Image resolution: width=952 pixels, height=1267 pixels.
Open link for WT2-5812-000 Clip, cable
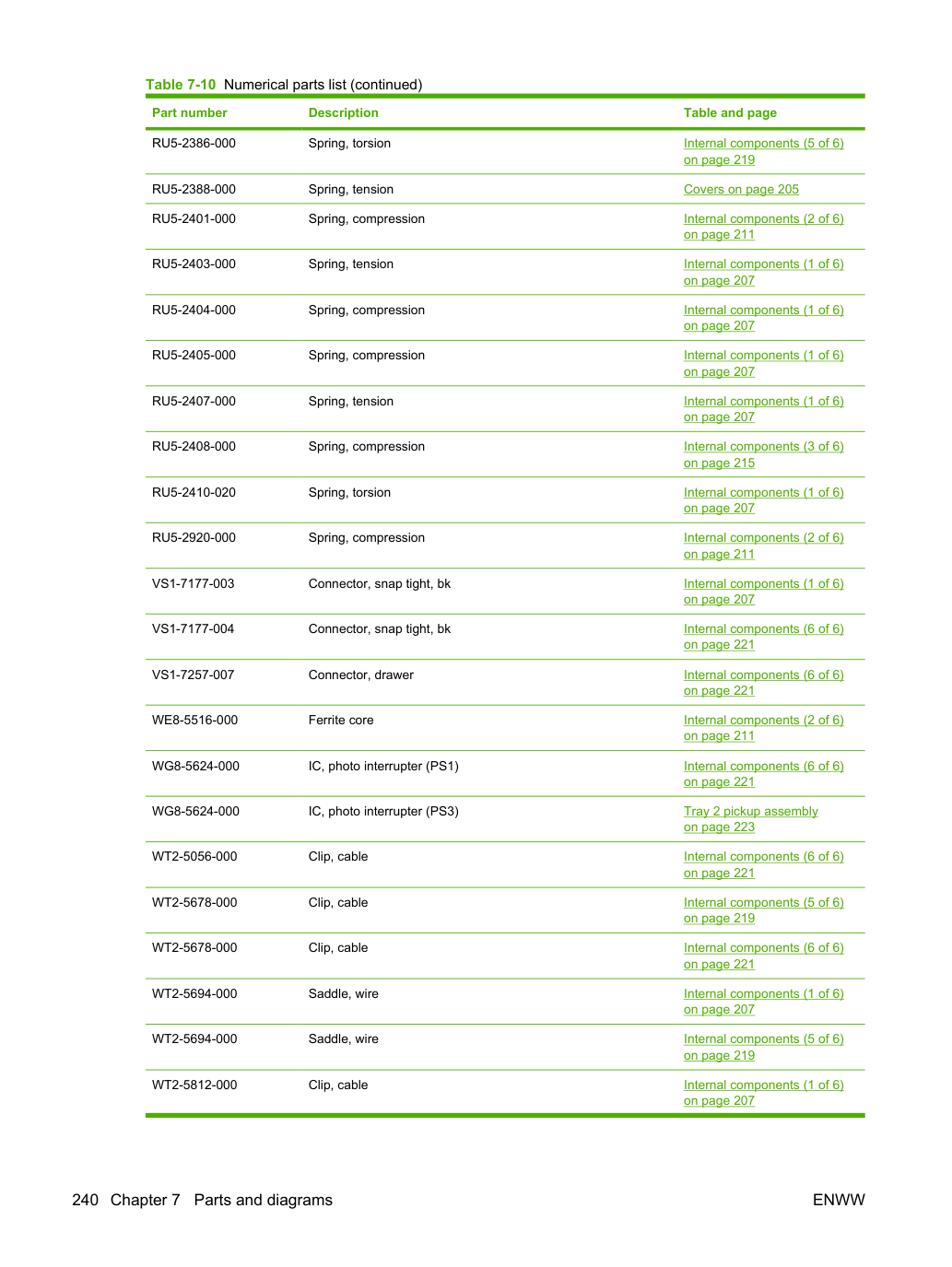763,1093
